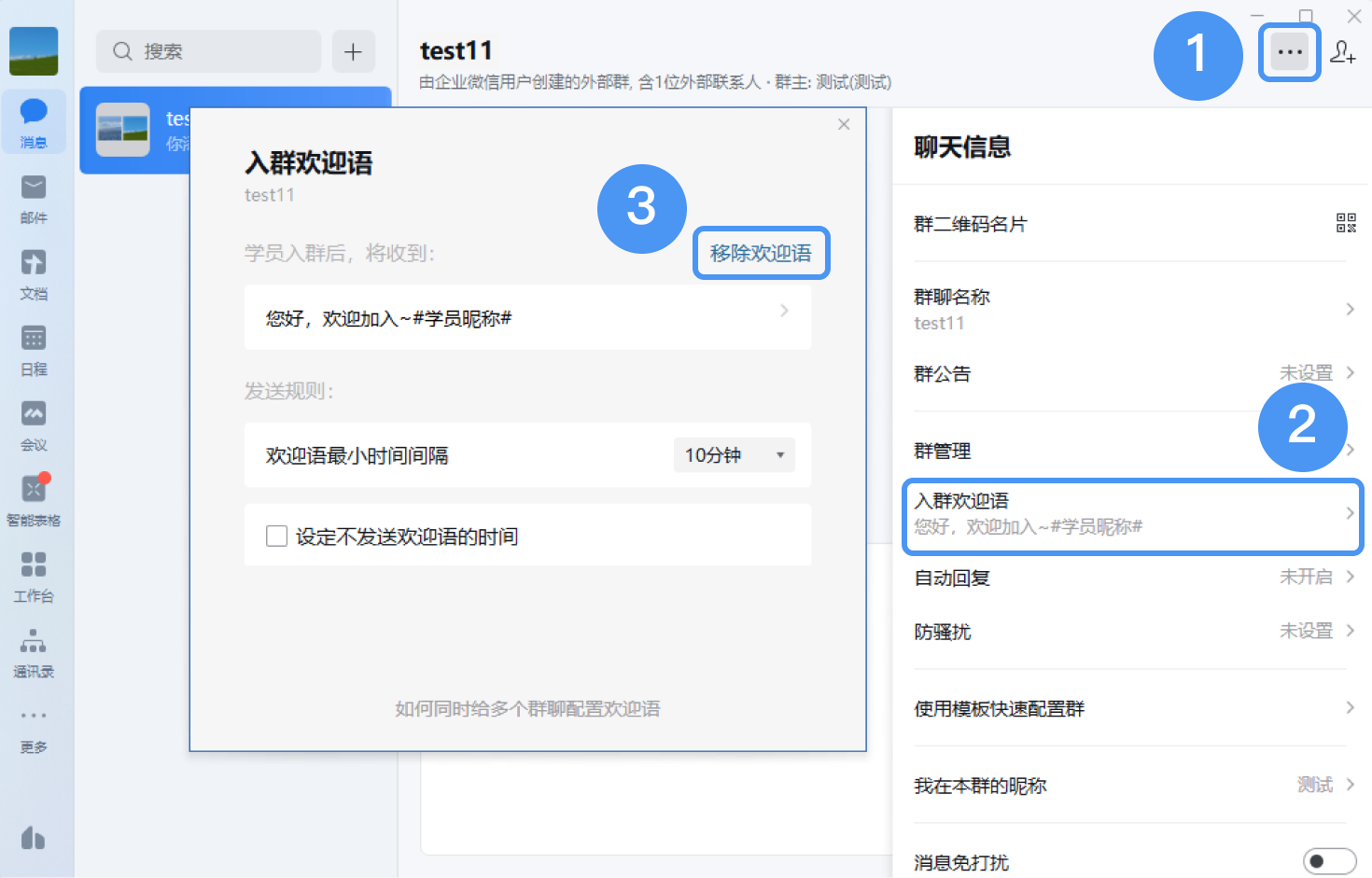Toggle the 消息免打扰 mute switch
This screenshot has width=1372, height=878.
pyautogui.click(x=1329, y=861)
